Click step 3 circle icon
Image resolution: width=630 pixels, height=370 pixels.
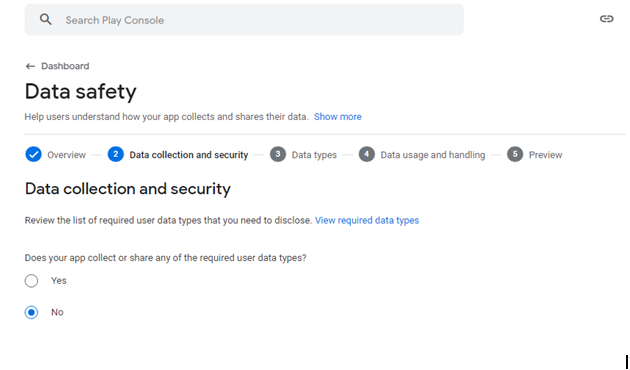(x=278, y=154)
